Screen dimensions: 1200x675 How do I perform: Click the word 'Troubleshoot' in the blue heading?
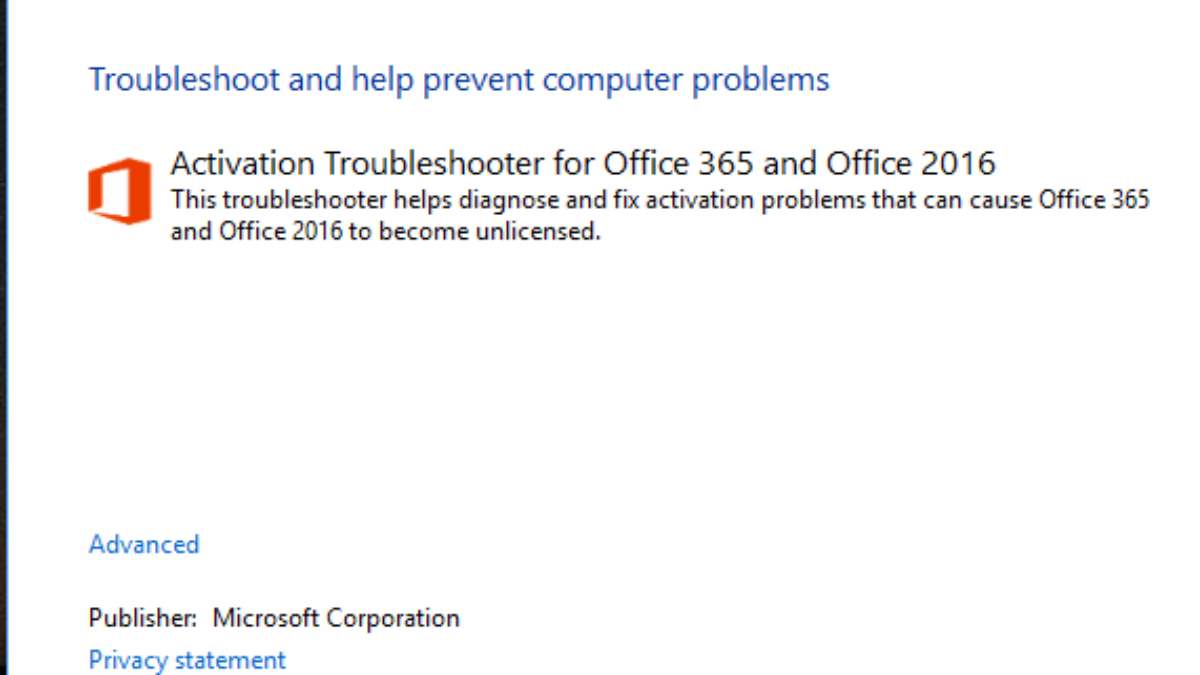click(x=184, y=79)
